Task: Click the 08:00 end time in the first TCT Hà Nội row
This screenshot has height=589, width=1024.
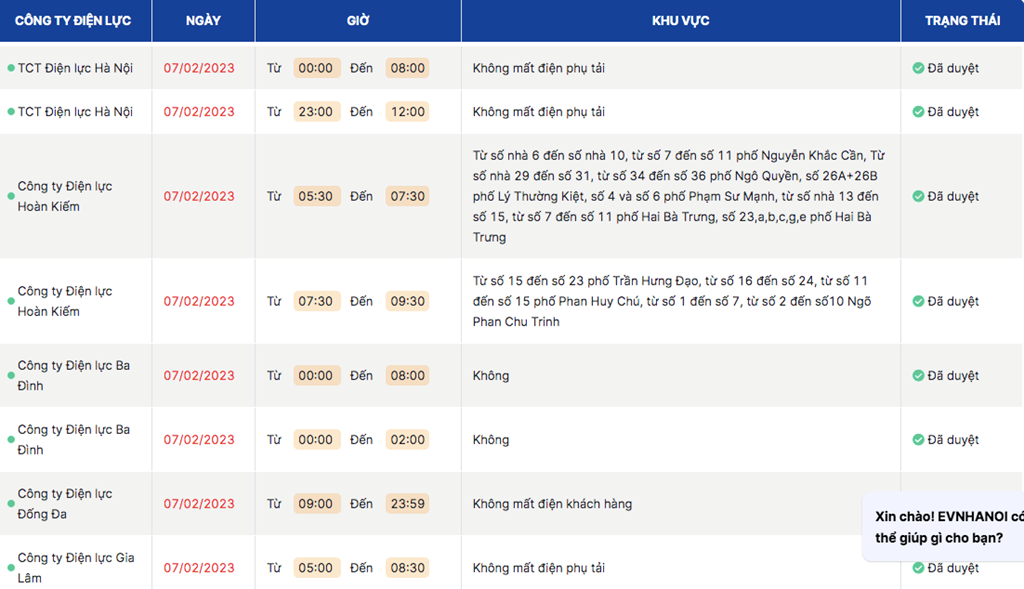Action: (x=408, y=68)
